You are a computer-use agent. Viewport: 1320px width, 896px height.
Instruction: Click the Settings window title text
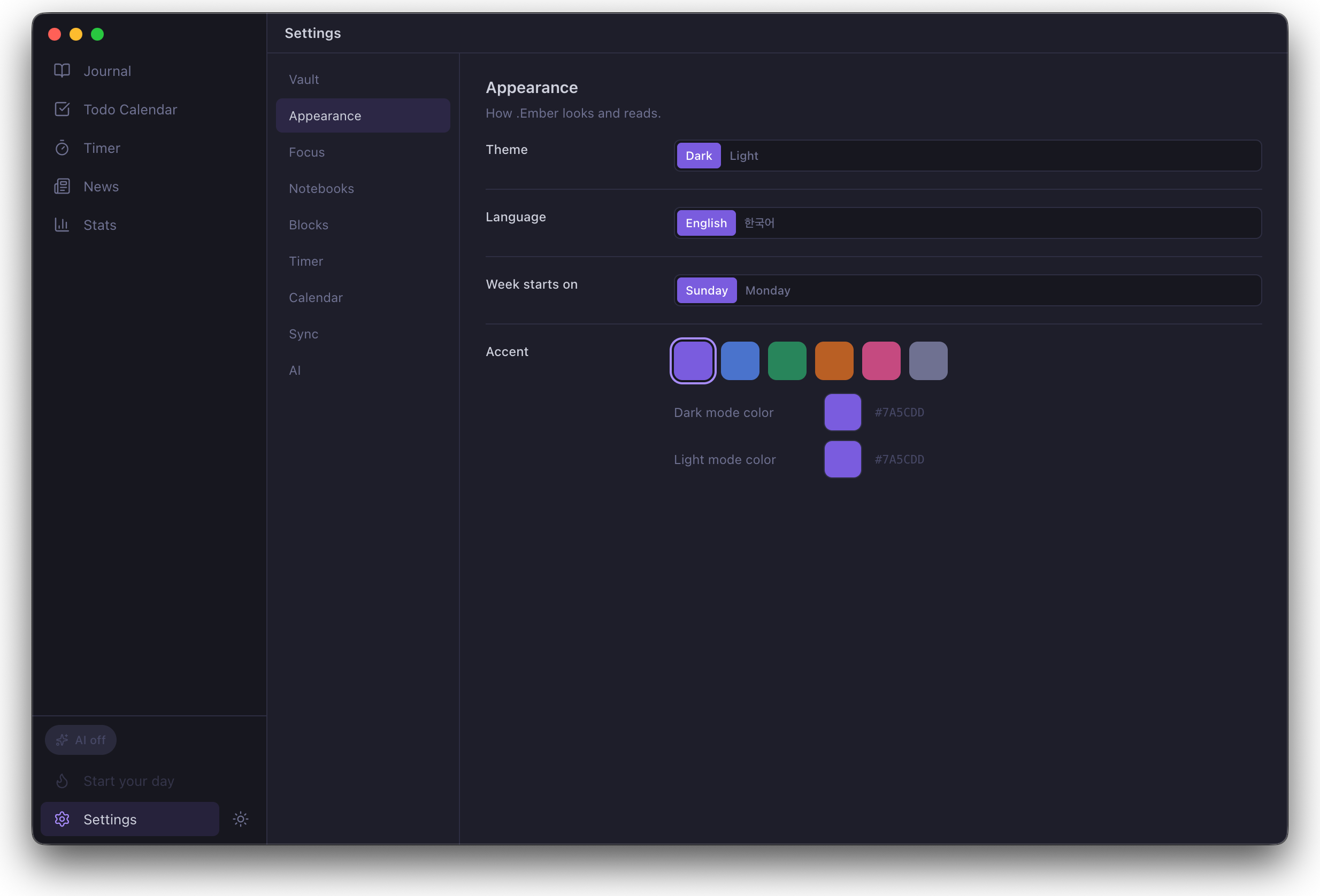click(313, 33)
